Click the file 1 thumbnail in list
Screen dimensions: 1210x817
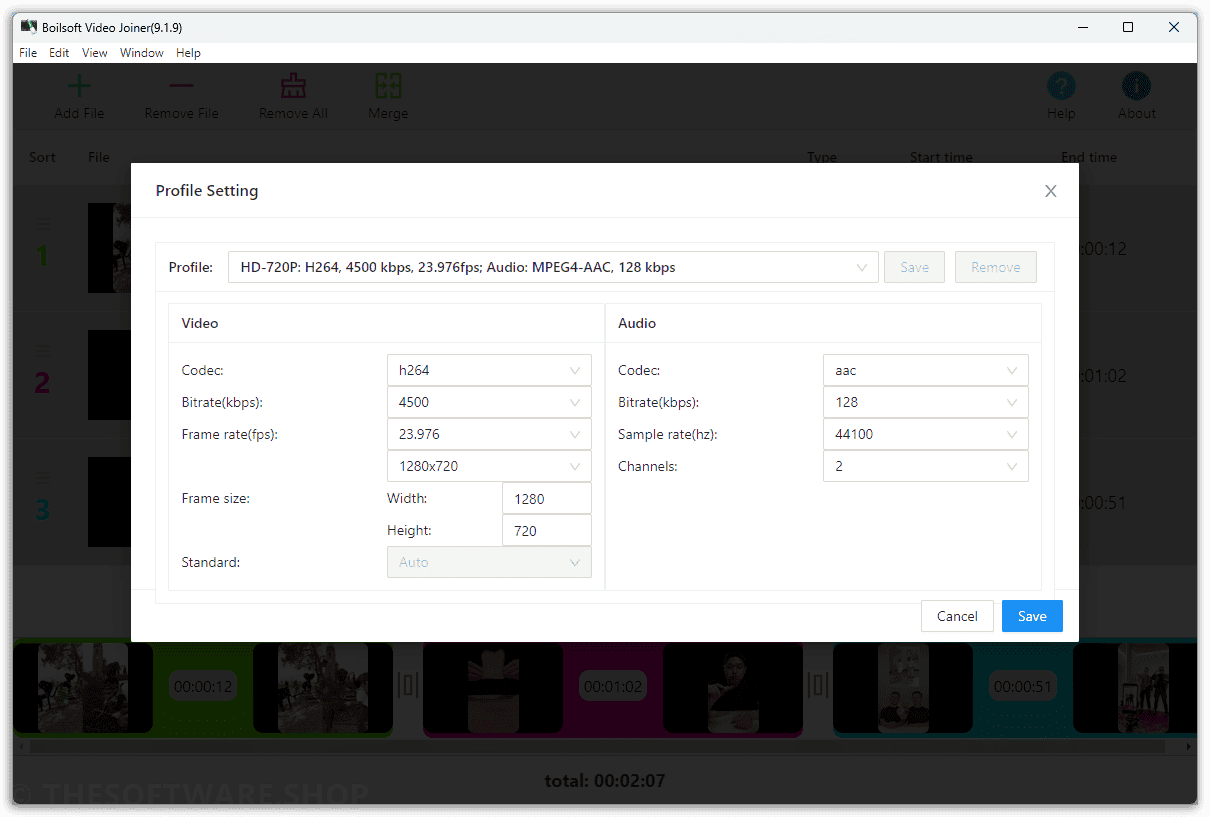(110, 248)
